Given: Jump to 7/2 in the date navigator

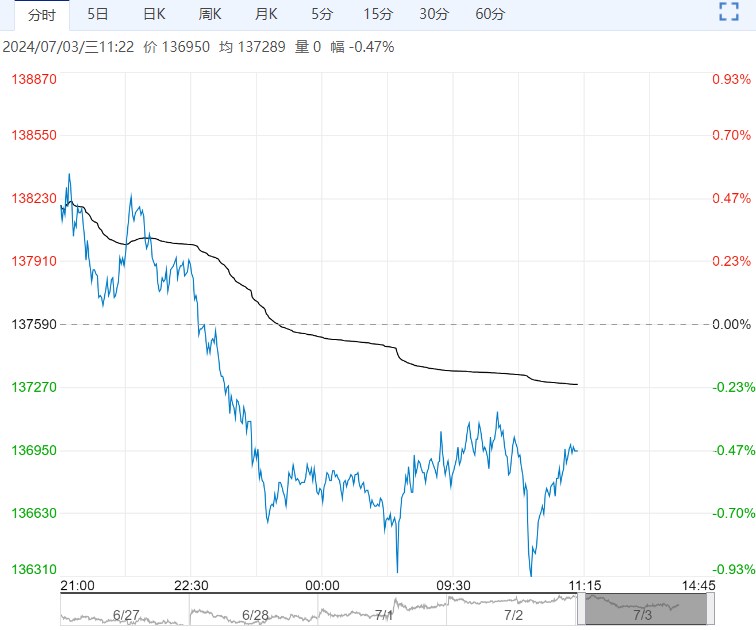Looking at the screenshot, I should [x=513, y=615].
